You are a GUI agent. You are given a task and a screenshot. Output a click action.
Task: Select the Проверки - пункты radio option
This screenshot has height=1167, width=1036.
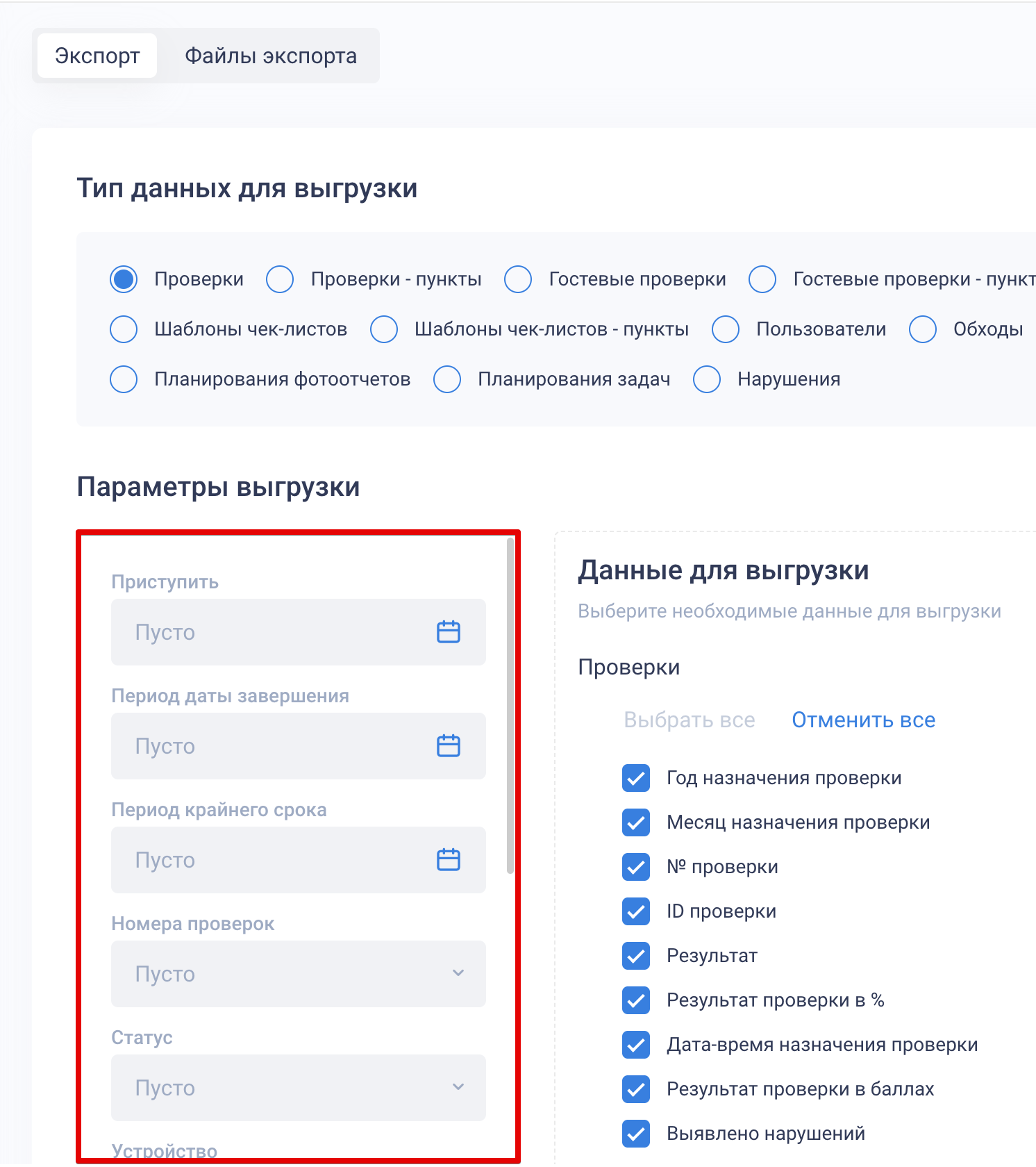click(280, 279)
